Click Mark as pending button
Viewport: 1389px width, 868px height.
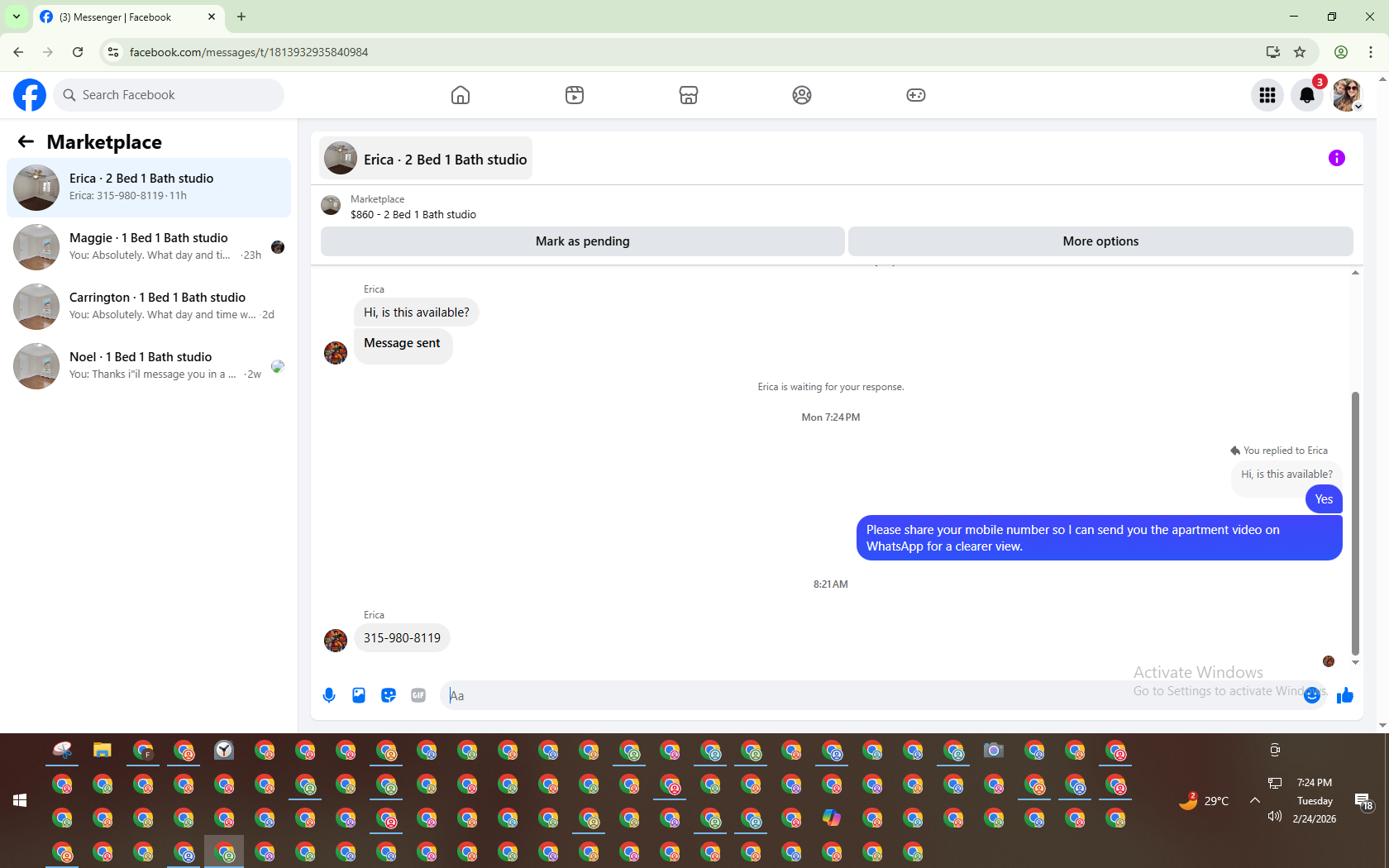coord(583,241)
